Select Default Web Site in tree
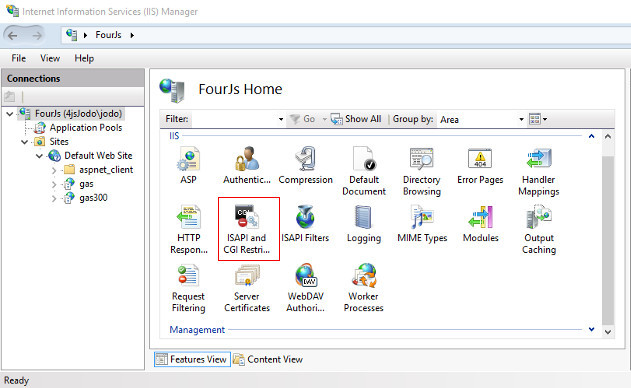 click(x=98, y=156)
